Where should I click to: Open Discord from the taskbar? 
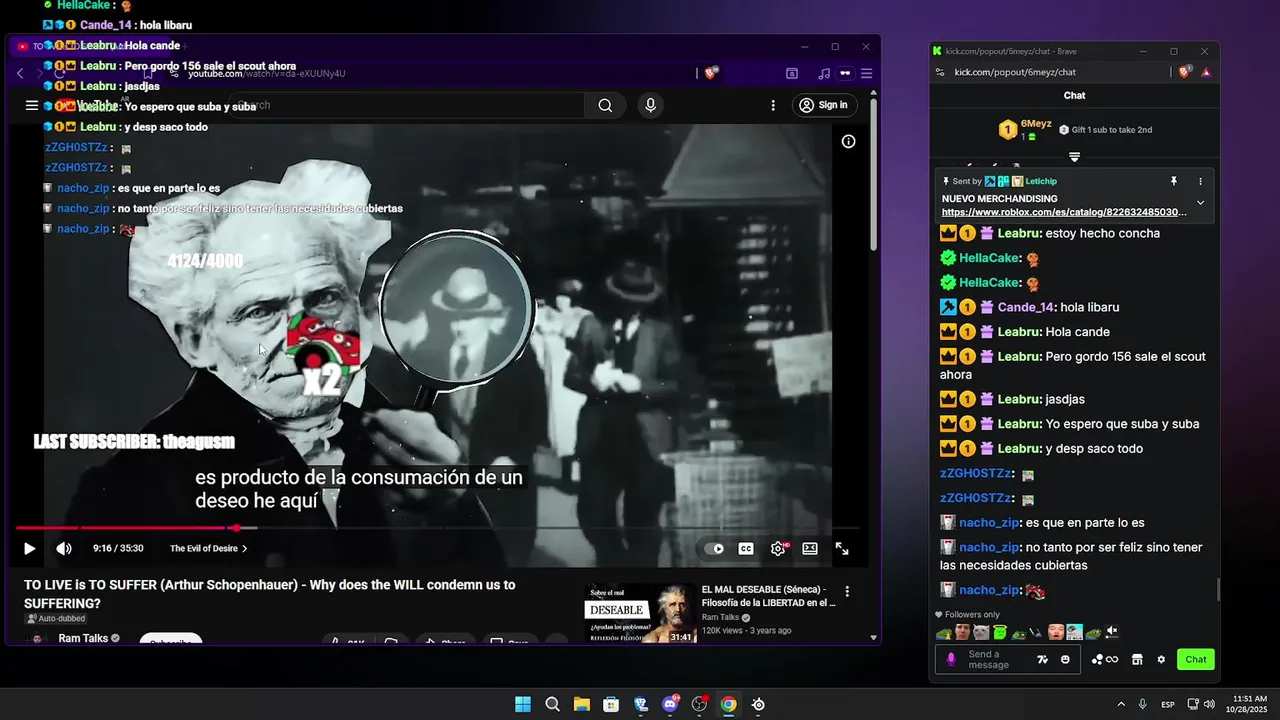click(670, 704)
